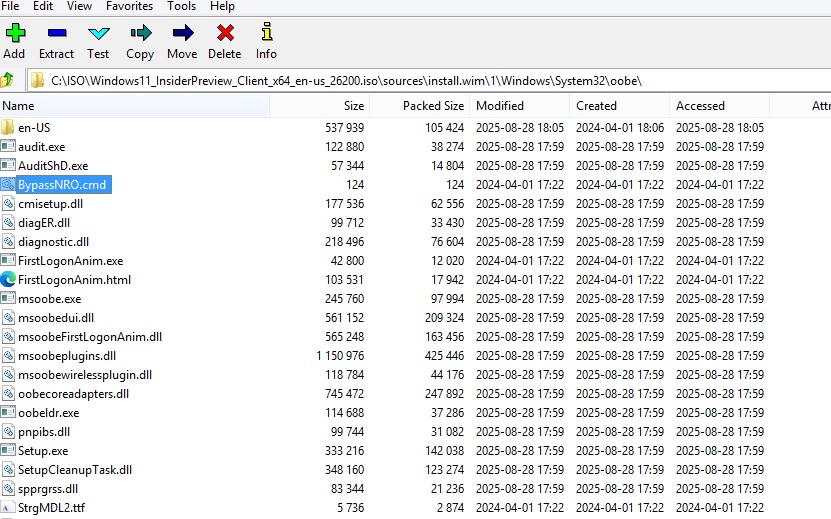Click the packed size value 209 324
831x519 pixels.
[x=444, y=318]
